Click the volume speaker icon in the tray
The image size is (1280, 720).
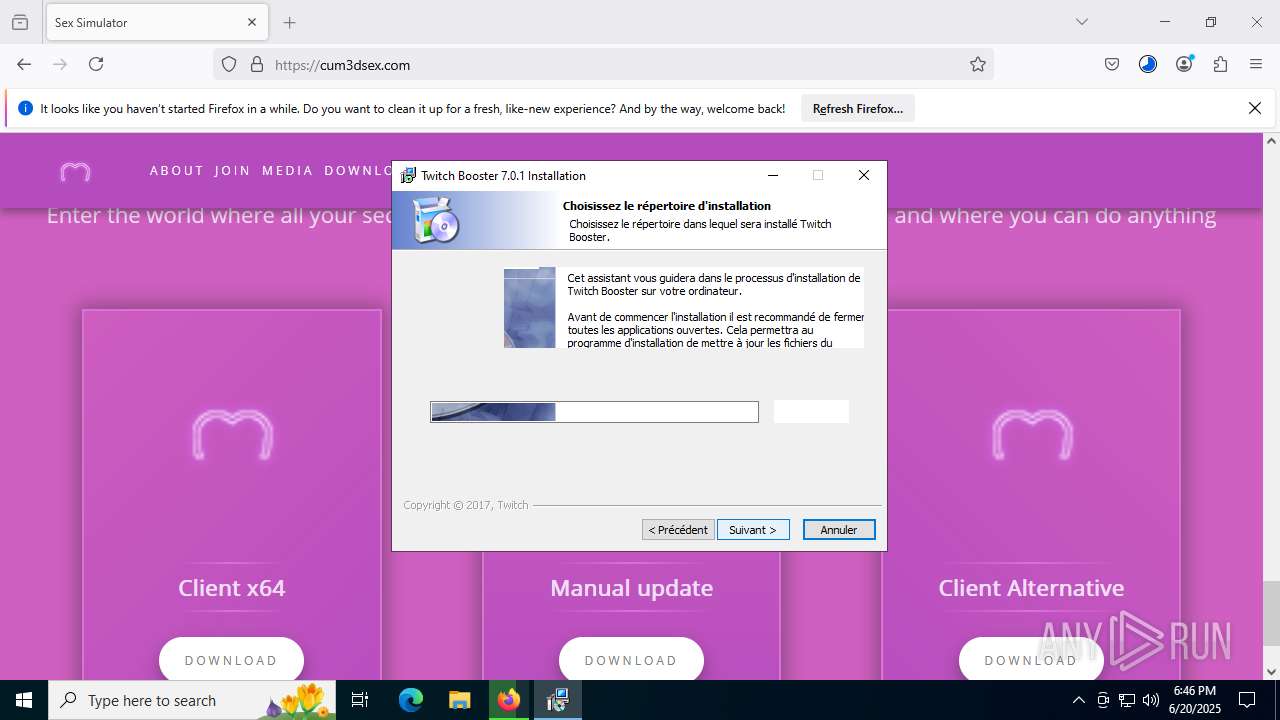click(x=1151, y=700)
